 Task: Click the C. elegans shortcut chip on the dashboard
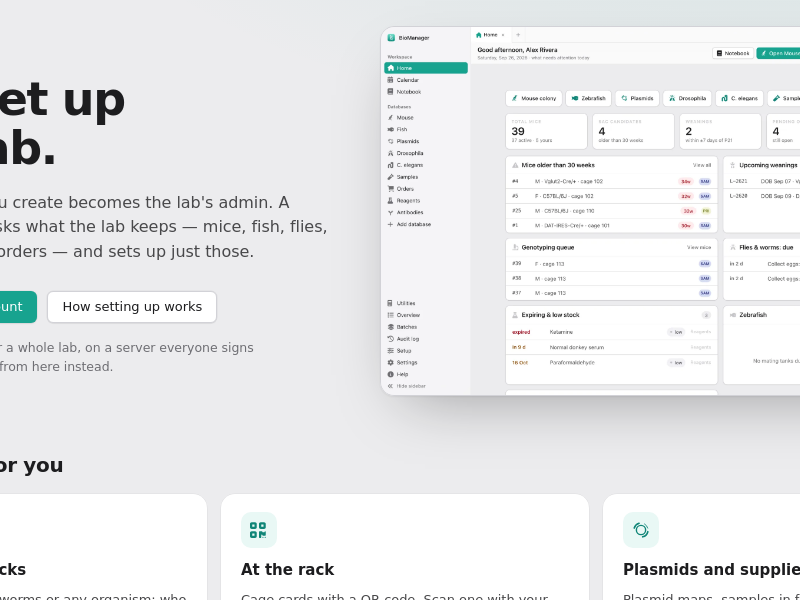(x=739, y=98)
